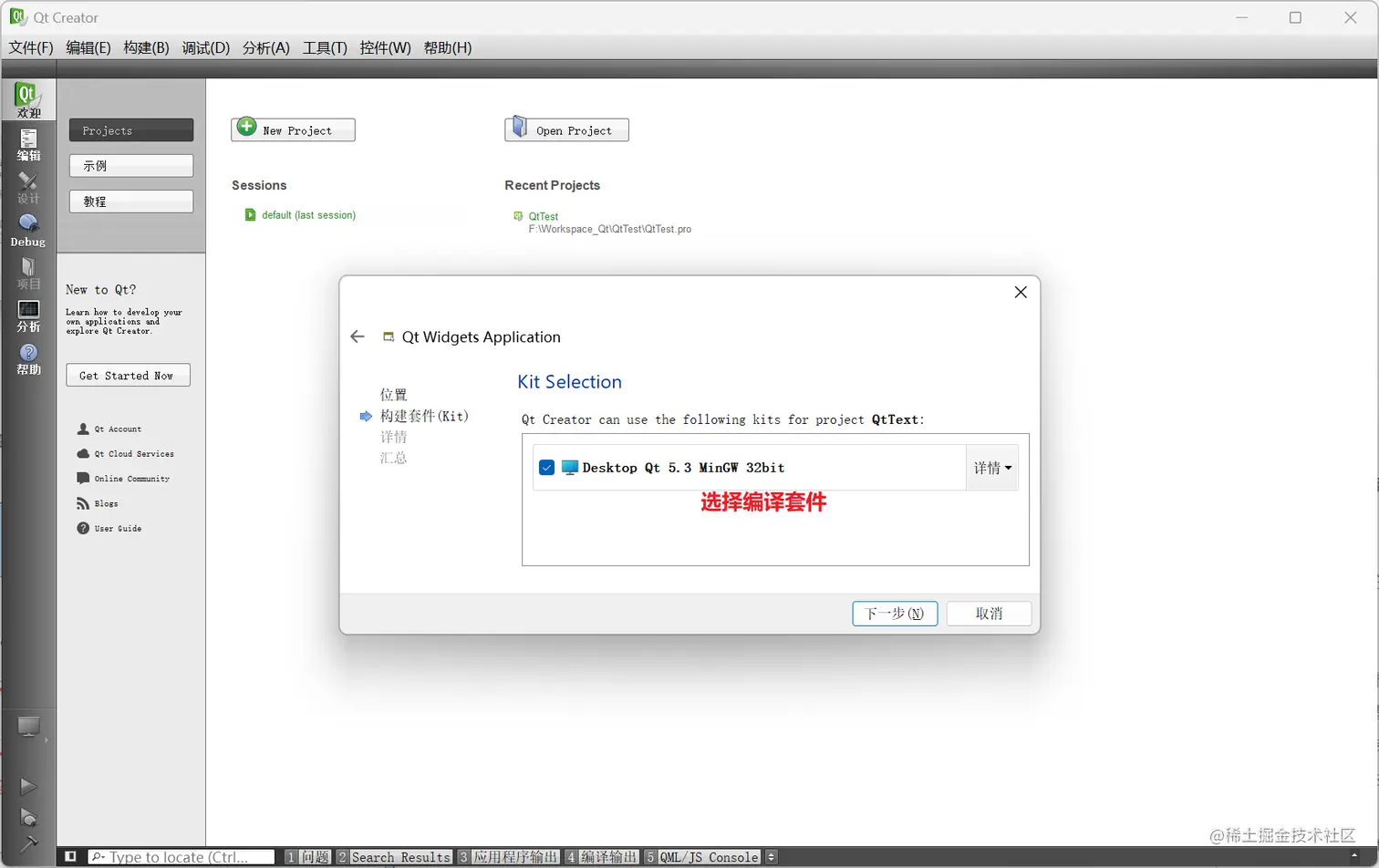Open the 项目 Projects mode
Viewport: 1379px width, 868px height.
pos(28,273)
